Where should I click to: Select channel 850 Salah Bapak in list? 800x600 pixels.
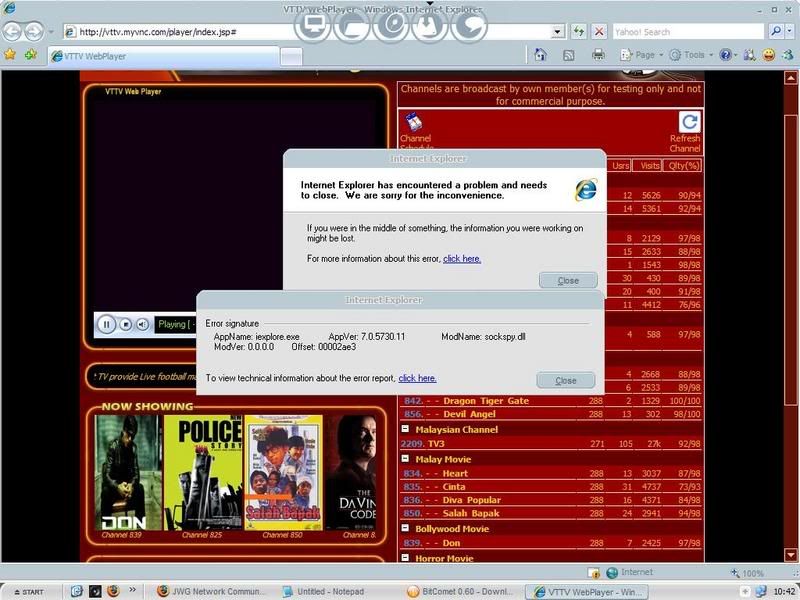(x=551, y=513)
